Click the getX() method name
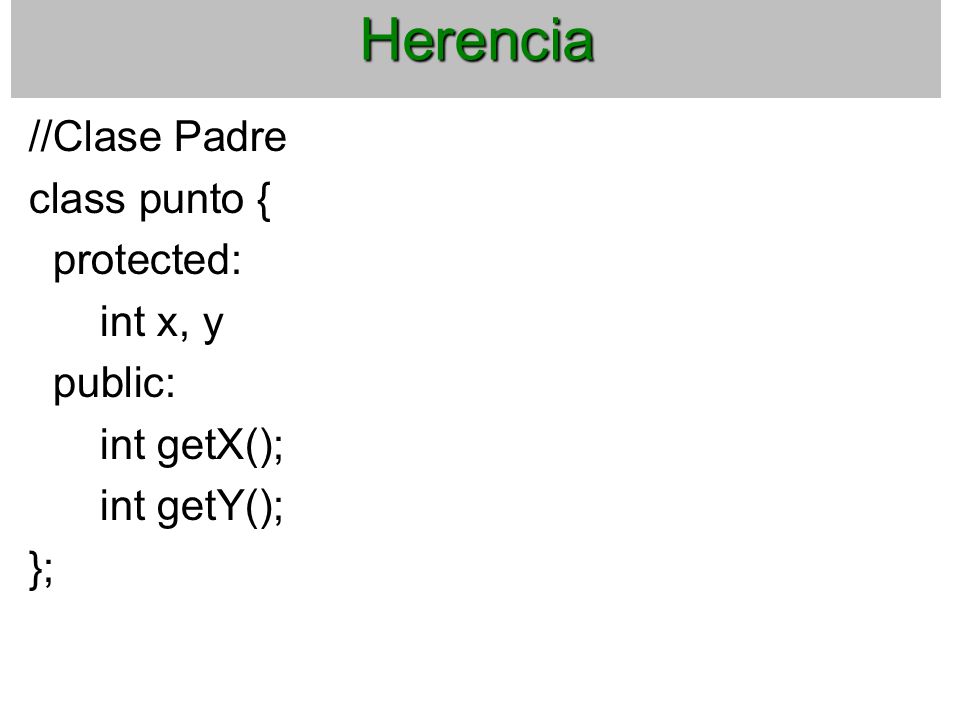 [214, 446]
